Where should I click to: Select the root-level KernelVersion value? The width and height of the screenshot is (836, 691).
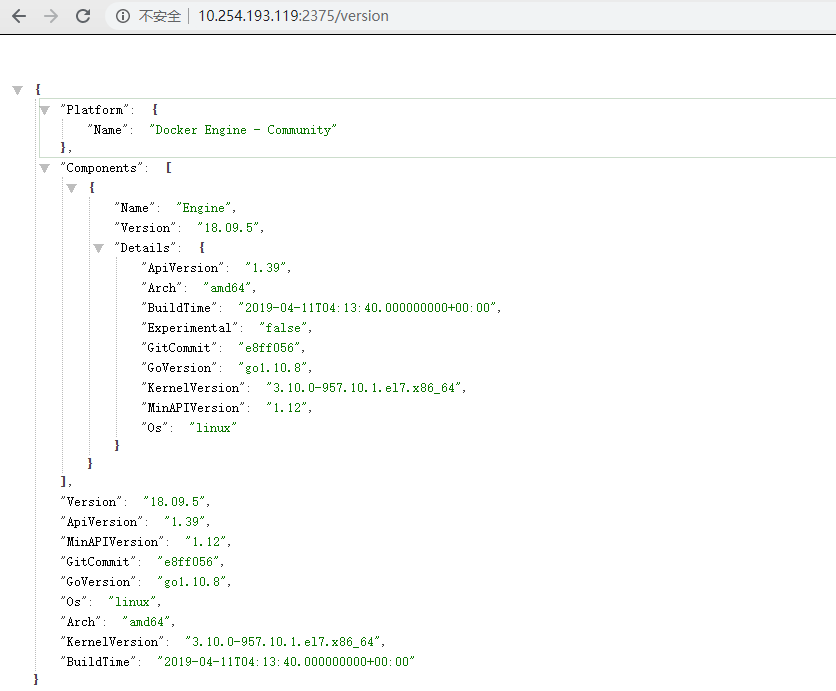pos(283,641)
